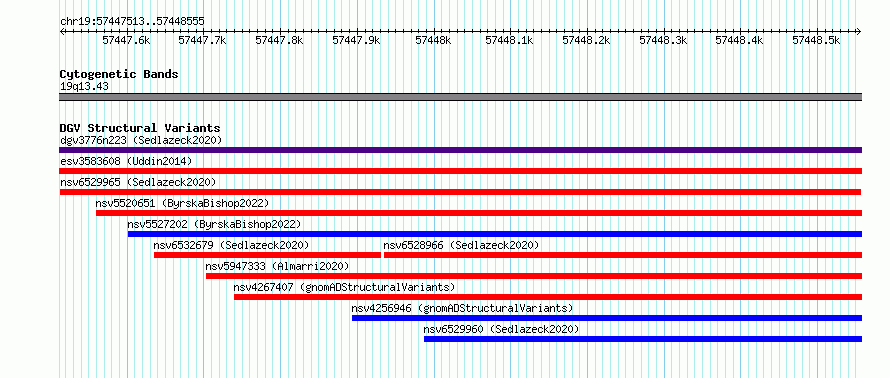890x378 pixels.
Task: Open the dgv3776n223 (Sedlazeck2020) label
Action: (141, 140)
